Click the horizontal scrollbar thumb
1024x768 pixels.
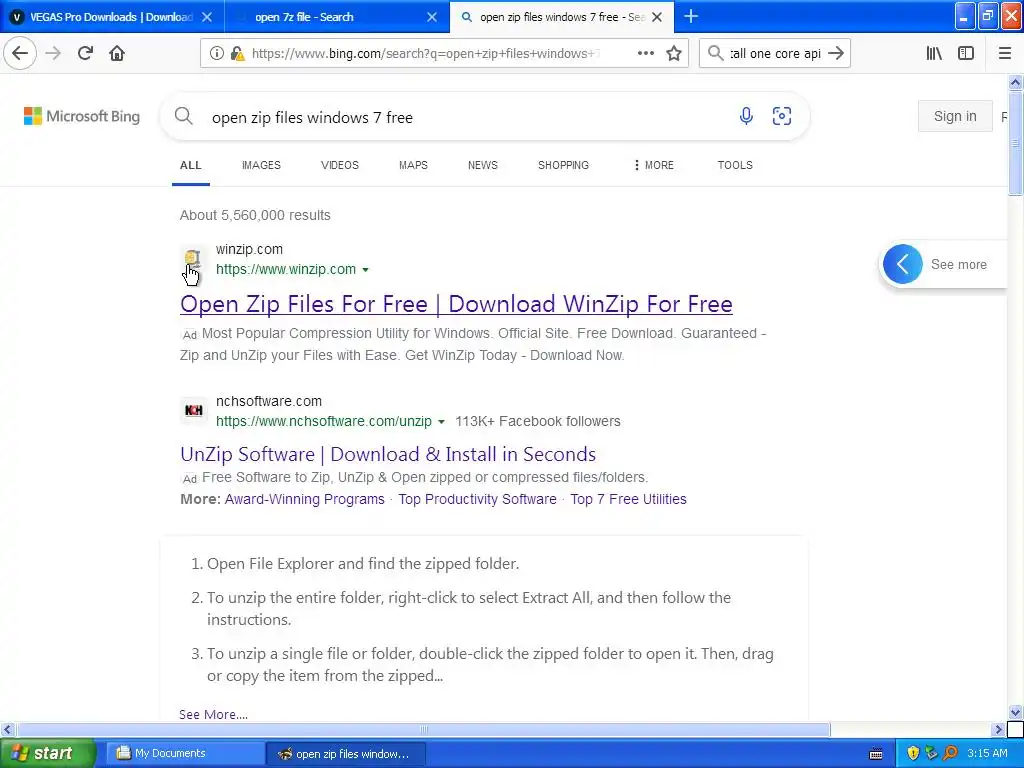pyautogui.click(x=423, y=729)
